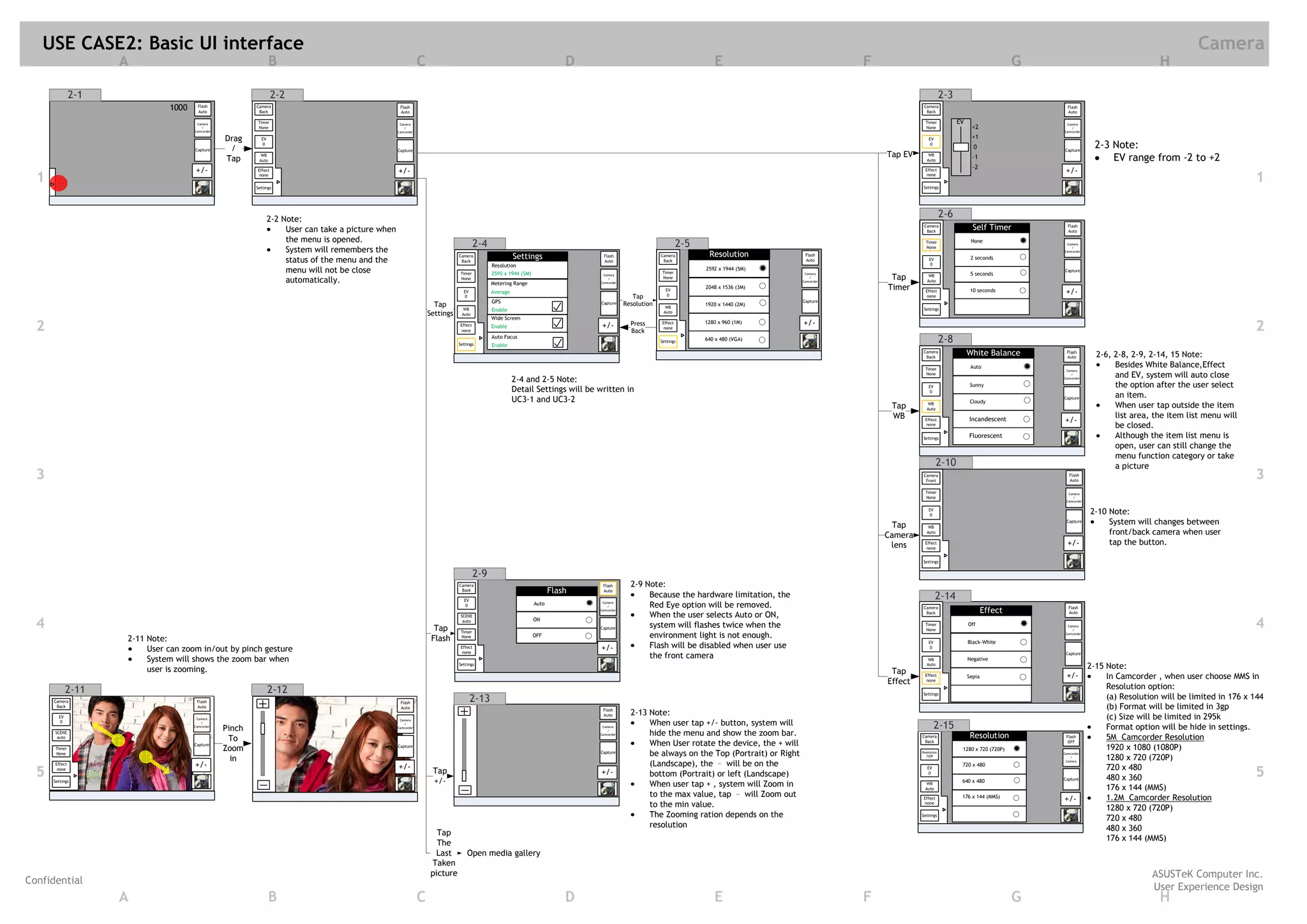This screenshot has width=1307, height=924.
Task: Choose Black-White entry in Effect list
Action: pyautogui.click(x=990, y=642)
